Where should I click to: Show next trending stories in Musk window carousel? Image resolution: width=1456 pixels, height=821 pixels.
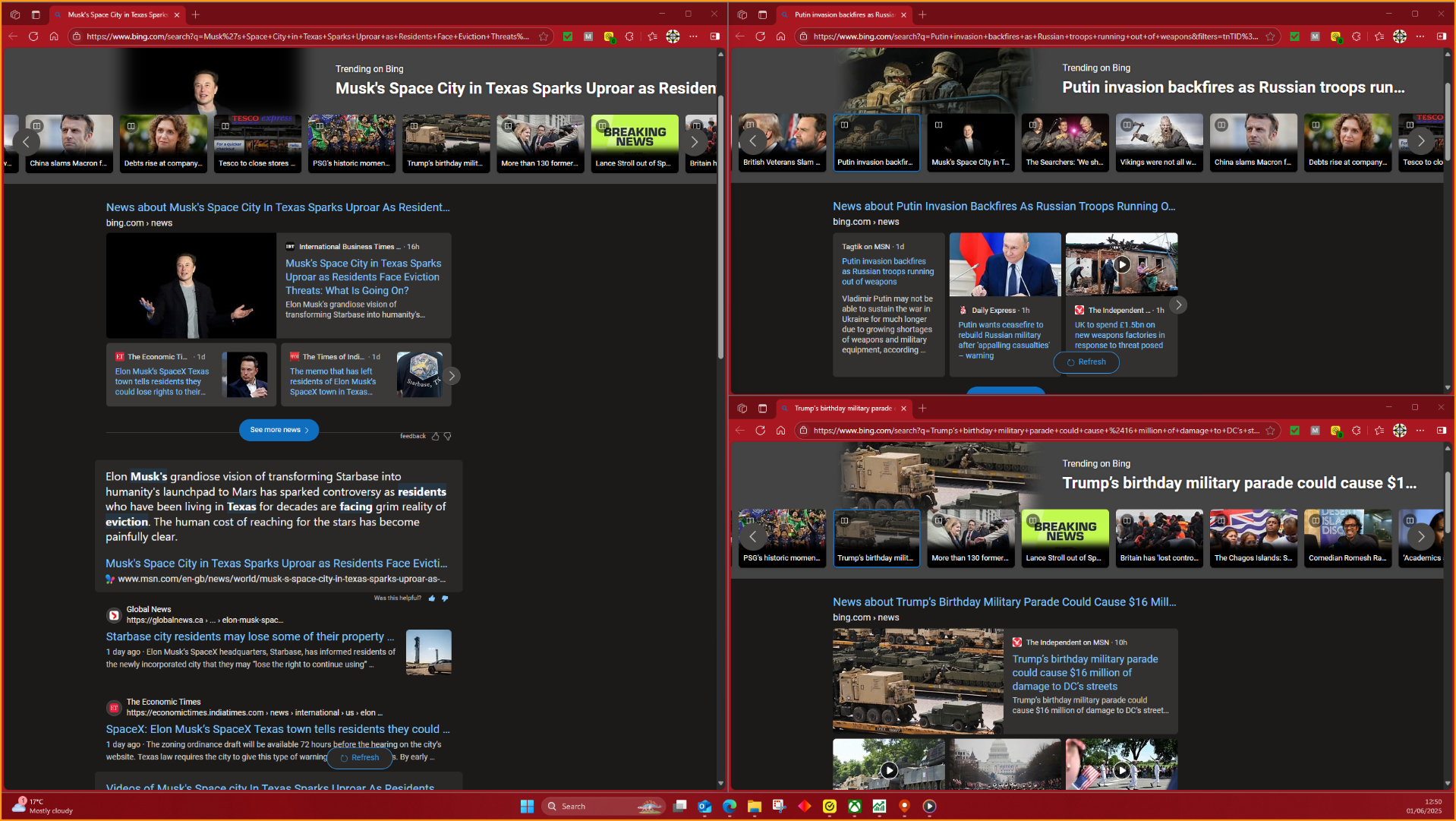pyautogui.click(x=694, y=142)
